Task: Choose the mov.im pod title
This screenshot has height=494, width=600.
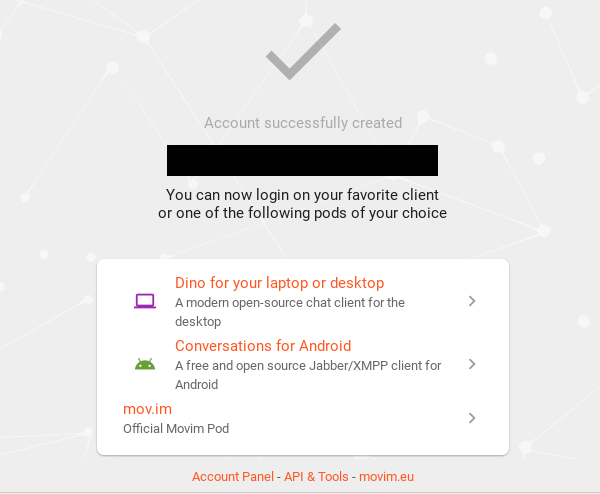Action: 141,409
